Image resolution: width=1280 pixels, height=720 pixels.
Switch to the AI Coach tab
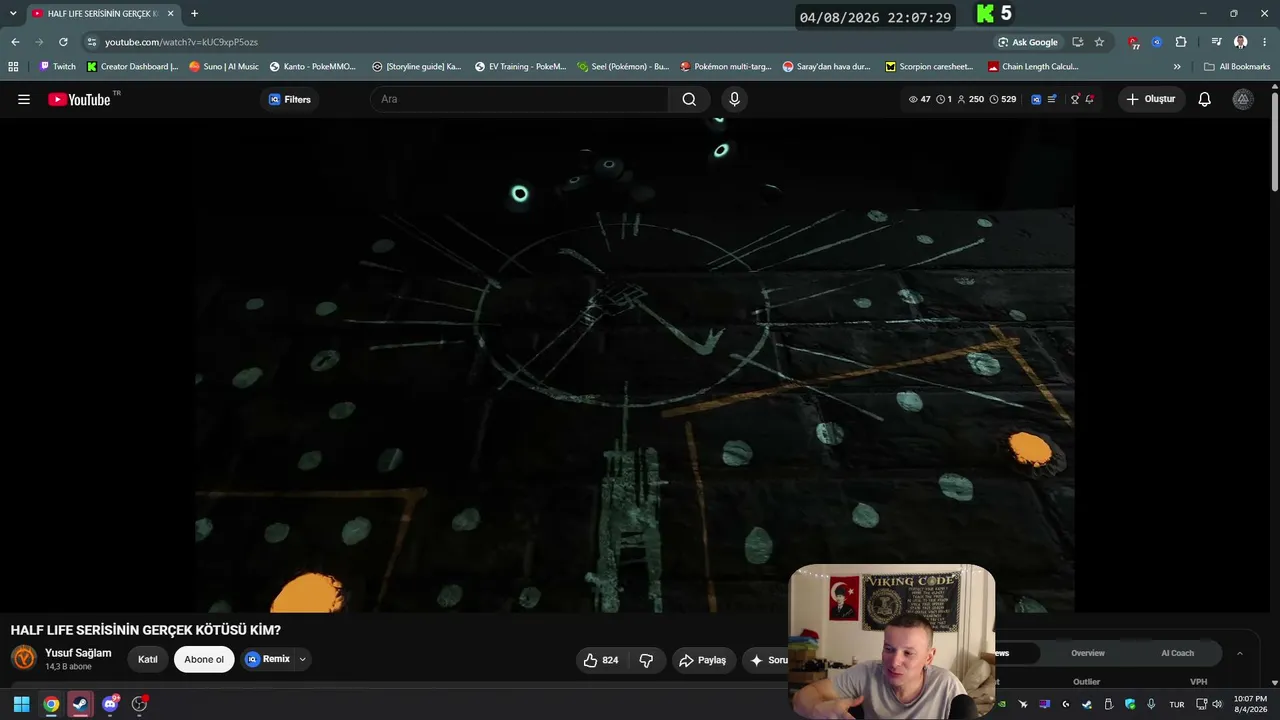[x=1177, y=653]
